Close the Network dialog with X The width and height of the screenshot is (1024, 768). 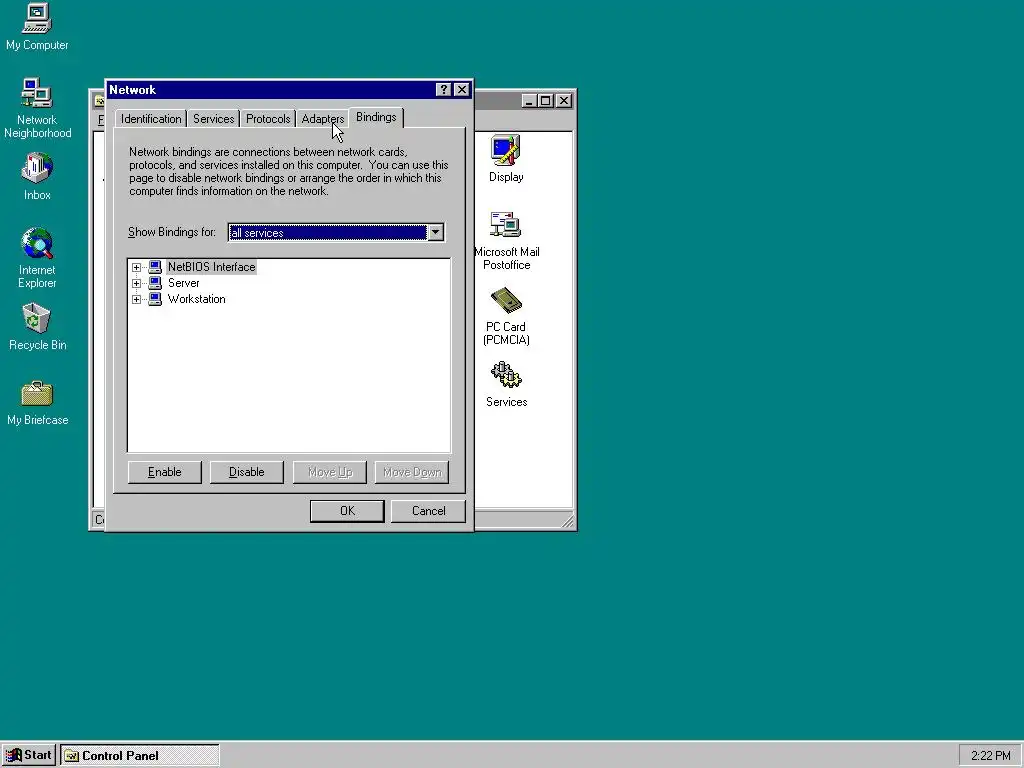click(x=462, y=89)
